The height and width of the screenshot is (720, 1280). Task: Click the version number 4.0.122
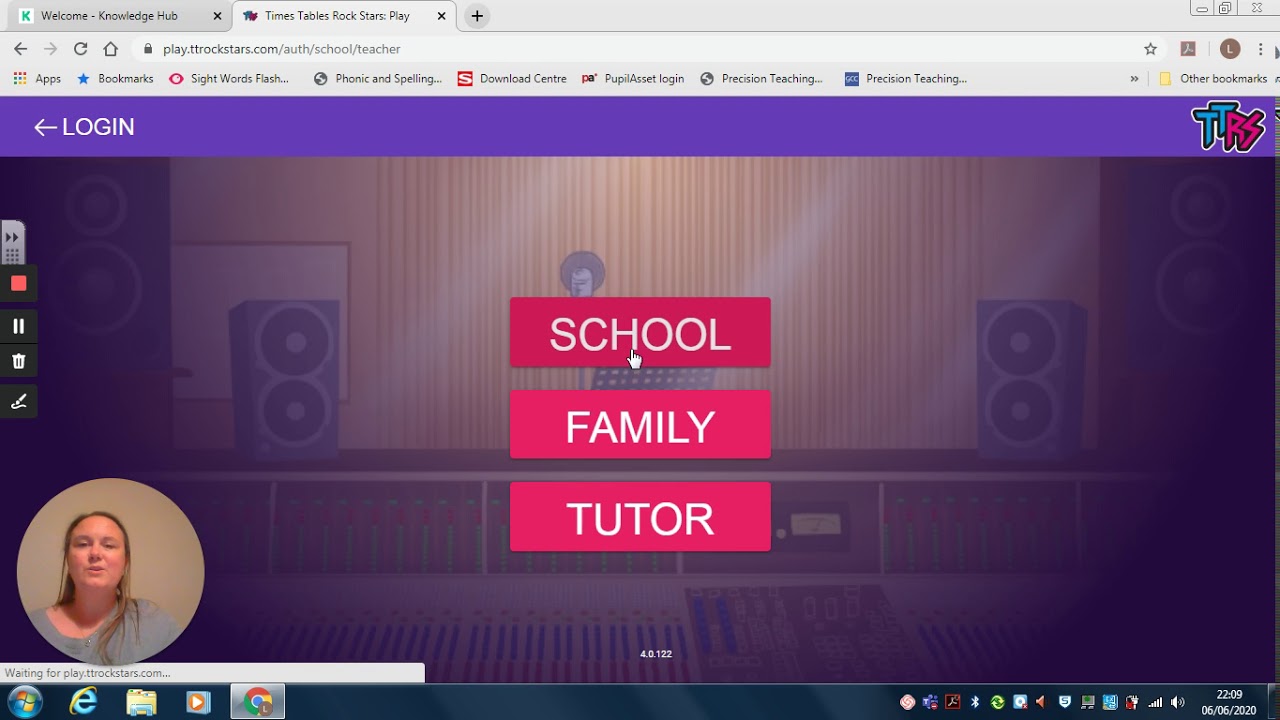coord(656,654)
